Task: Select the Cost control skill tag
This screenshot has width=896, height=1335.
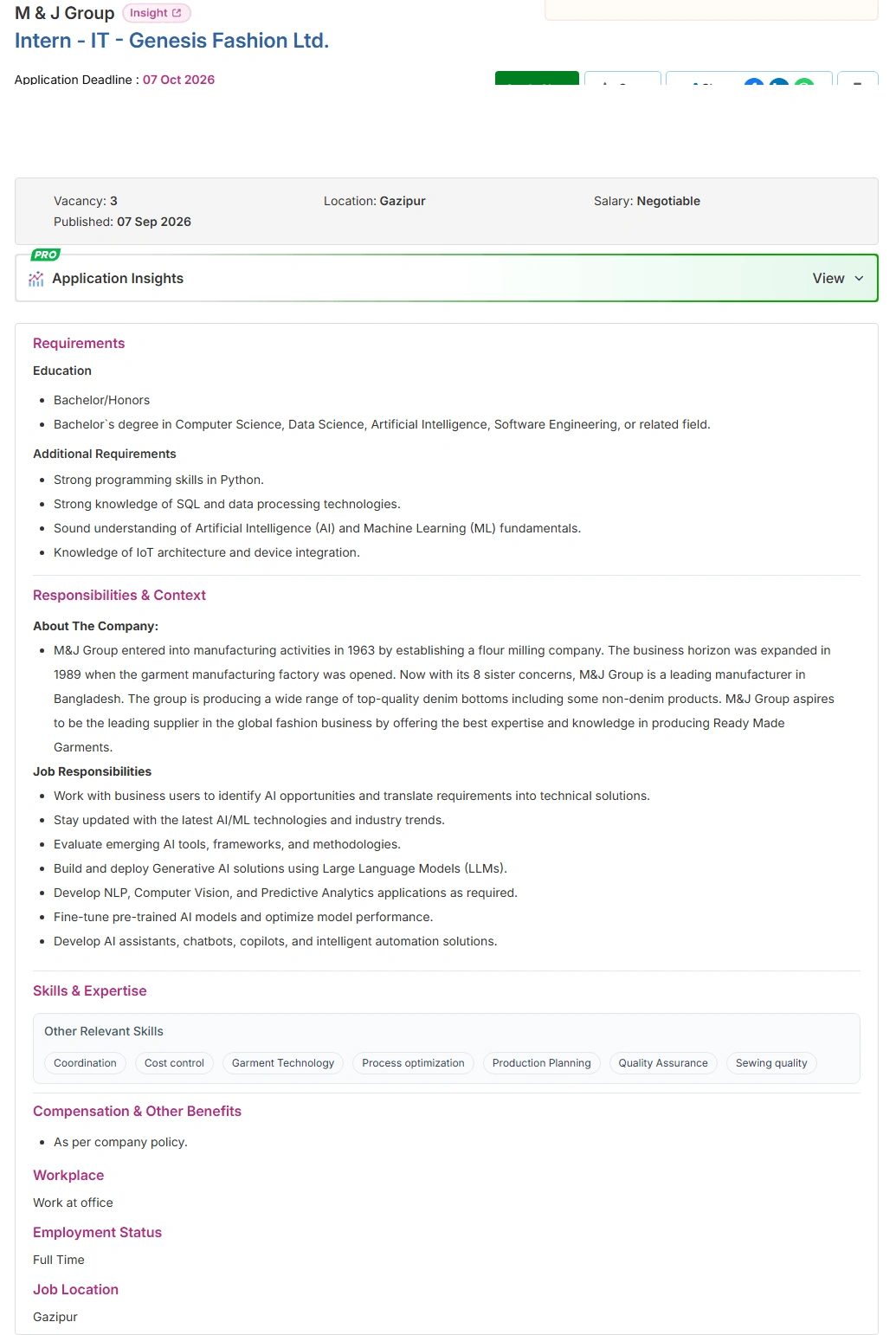Action: [174, 1063]
